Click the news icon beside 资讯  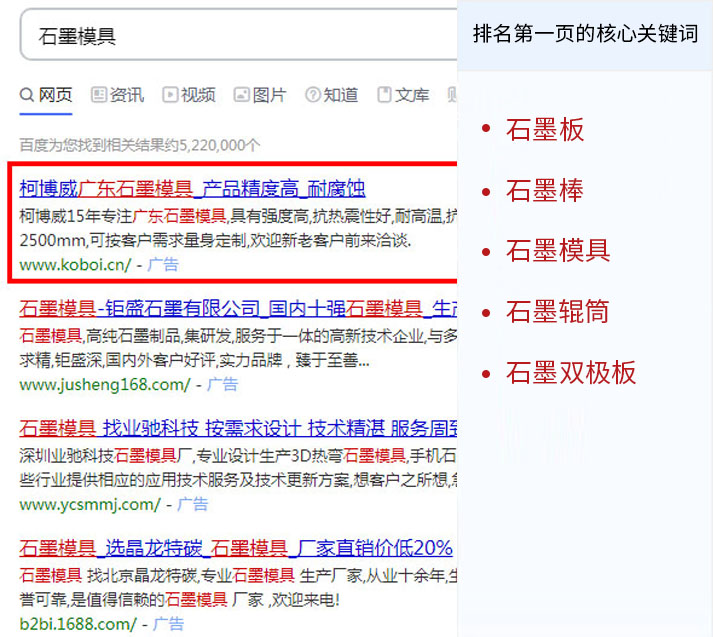[x=98, y=95]
